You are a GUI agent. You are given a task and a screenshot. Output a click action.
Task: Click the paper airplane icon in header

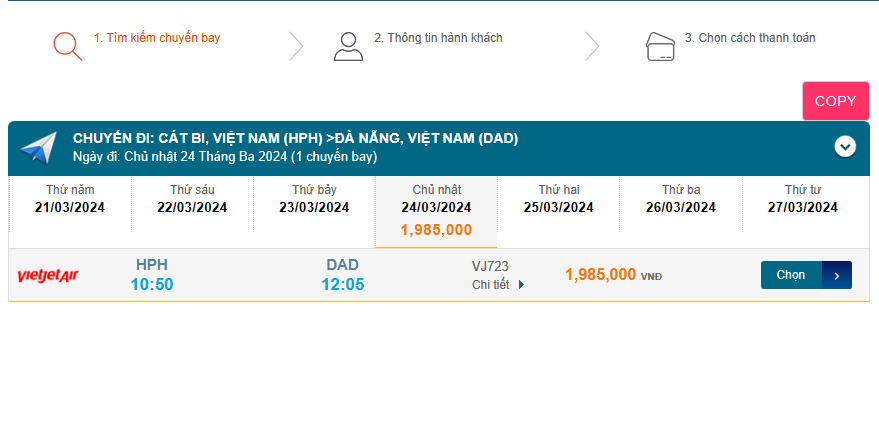pos(39,148)
